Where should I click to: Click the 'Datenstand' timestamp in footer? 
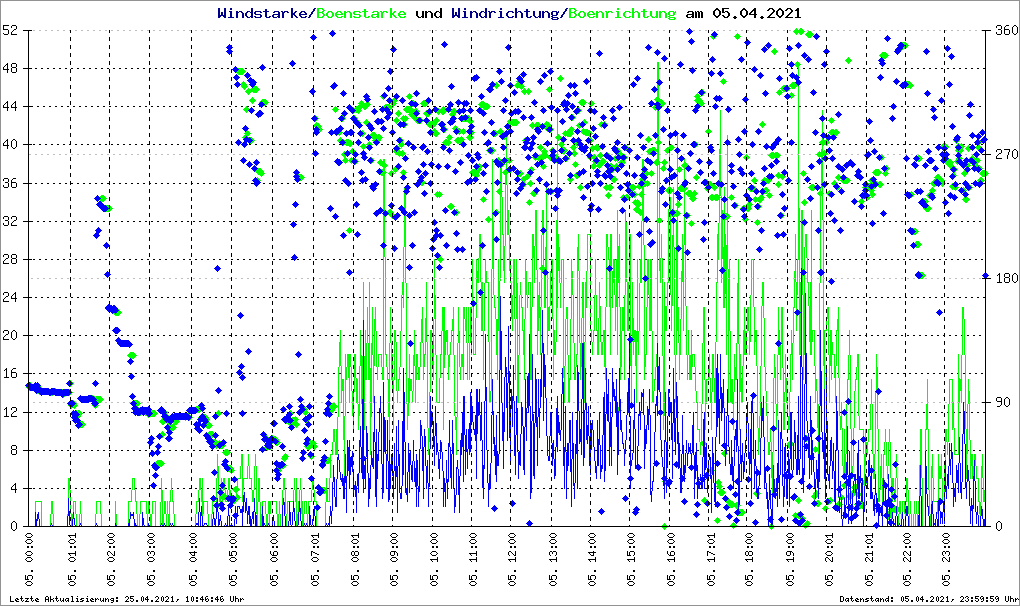pyautogui.click(x=932, y=599)
